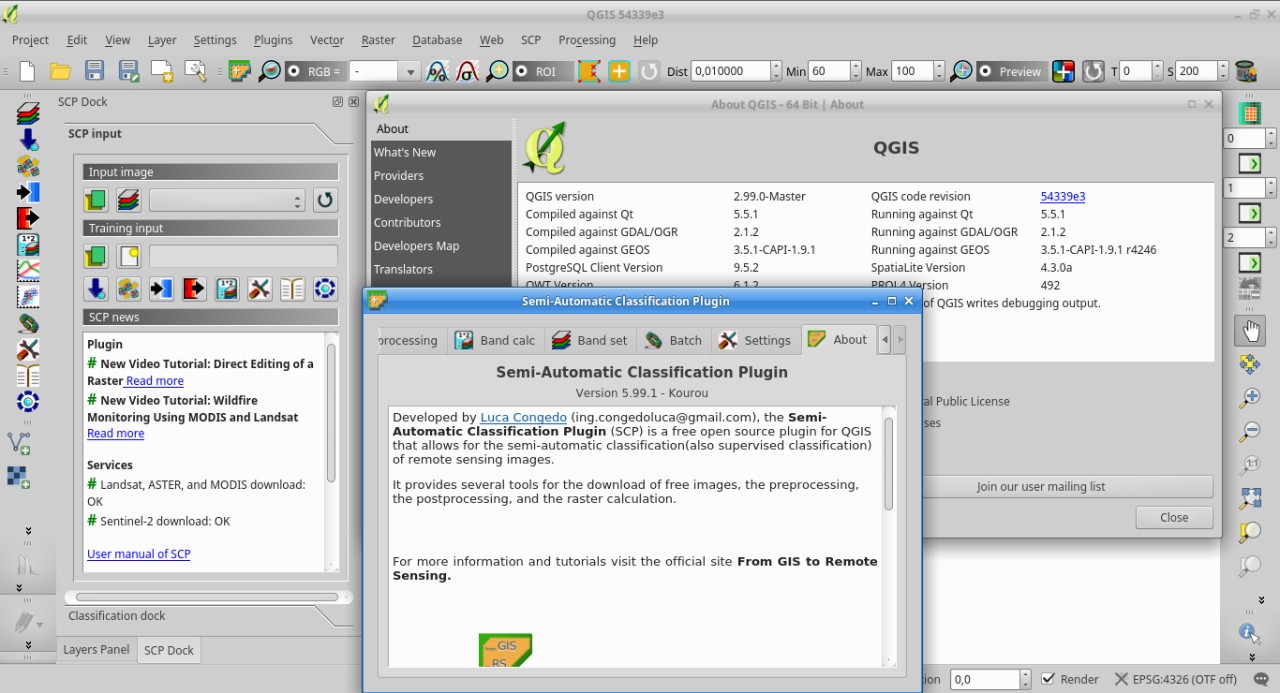The width and height of the screenshot is (1280, 693).
Task: Adjust the S size spinner arrows
Action: point(1222,71)
